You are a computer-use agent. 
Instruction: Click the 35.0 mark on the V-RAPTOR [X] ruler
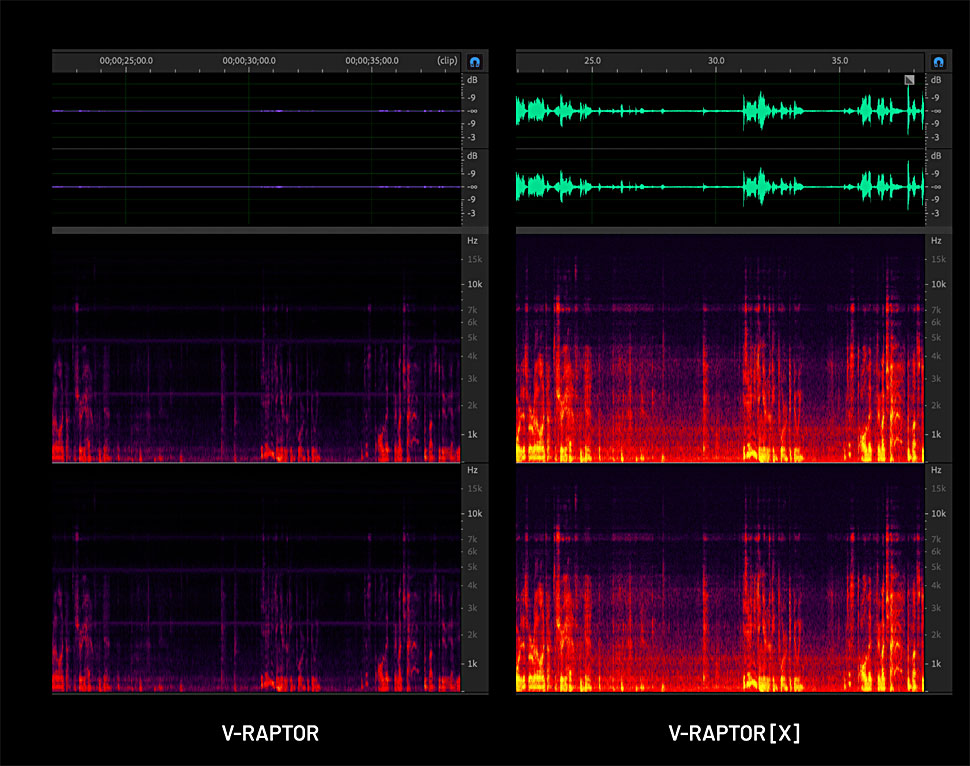[839, 61]
